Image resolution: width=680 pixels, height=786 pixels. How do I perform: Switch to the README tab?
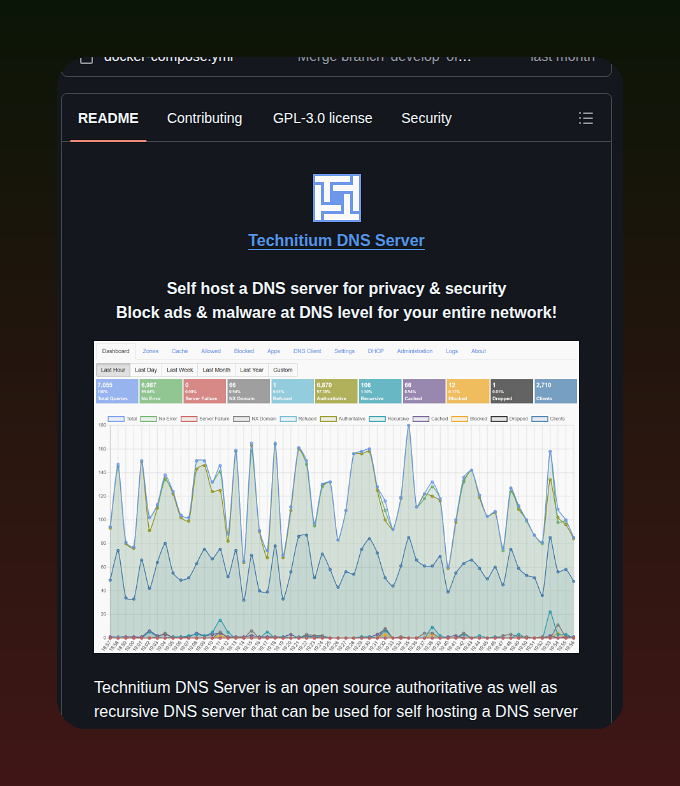(x=108, y=118)
